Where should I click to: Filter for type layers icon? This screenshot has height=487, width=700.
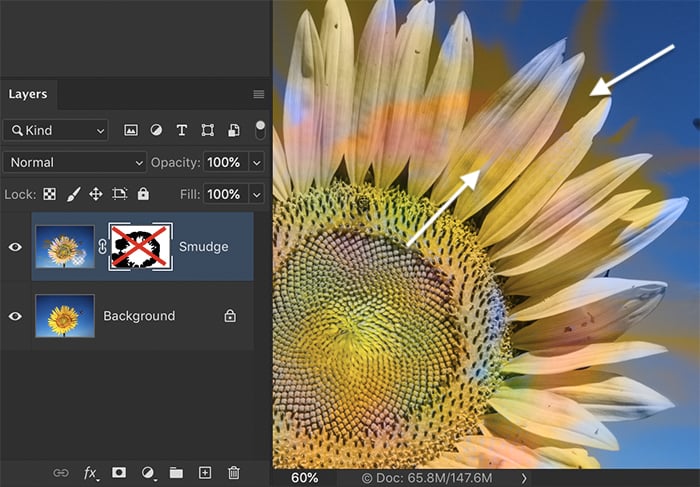coord(182,130)
